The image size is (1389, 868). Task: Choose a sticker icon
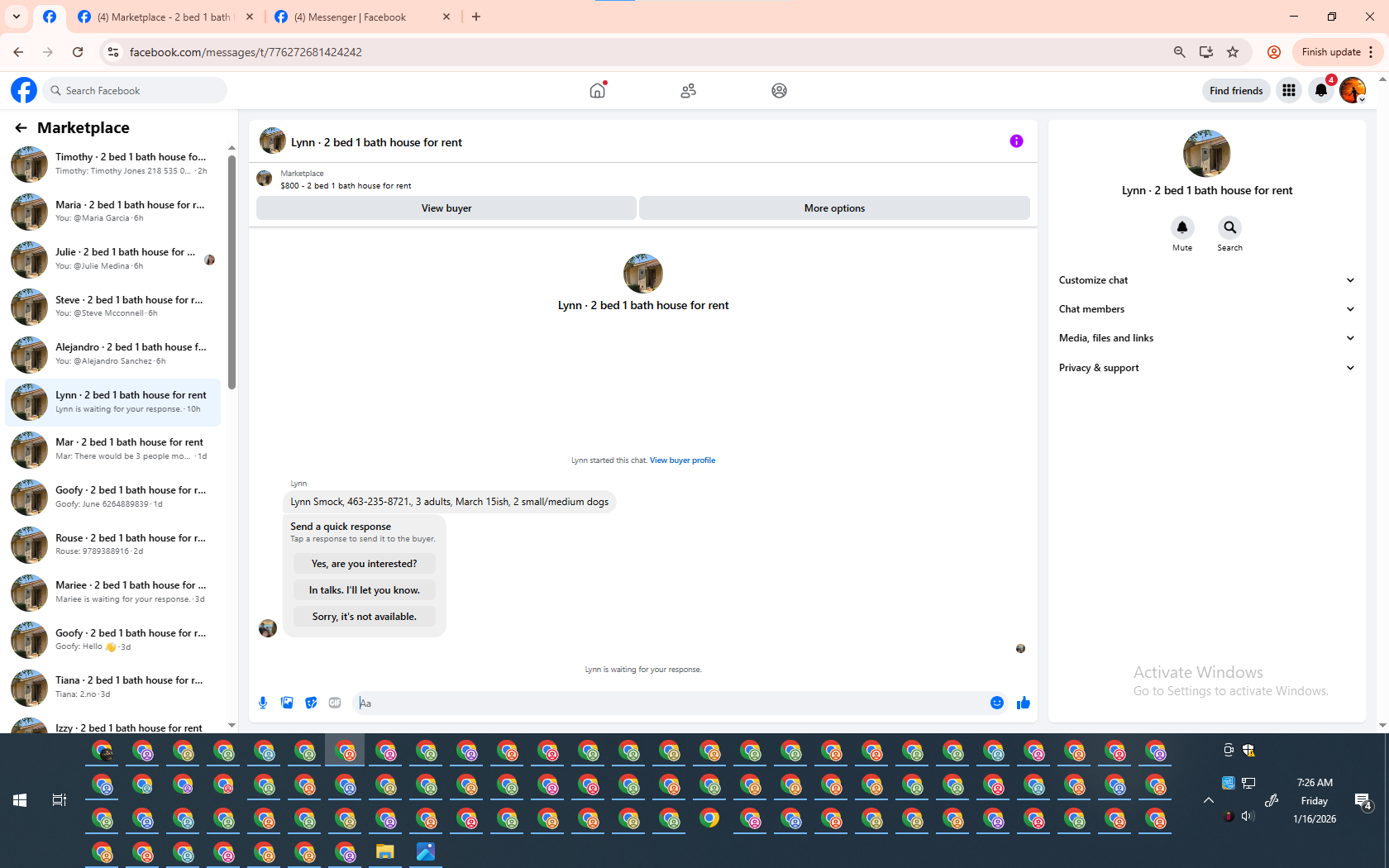click(311, 703)
